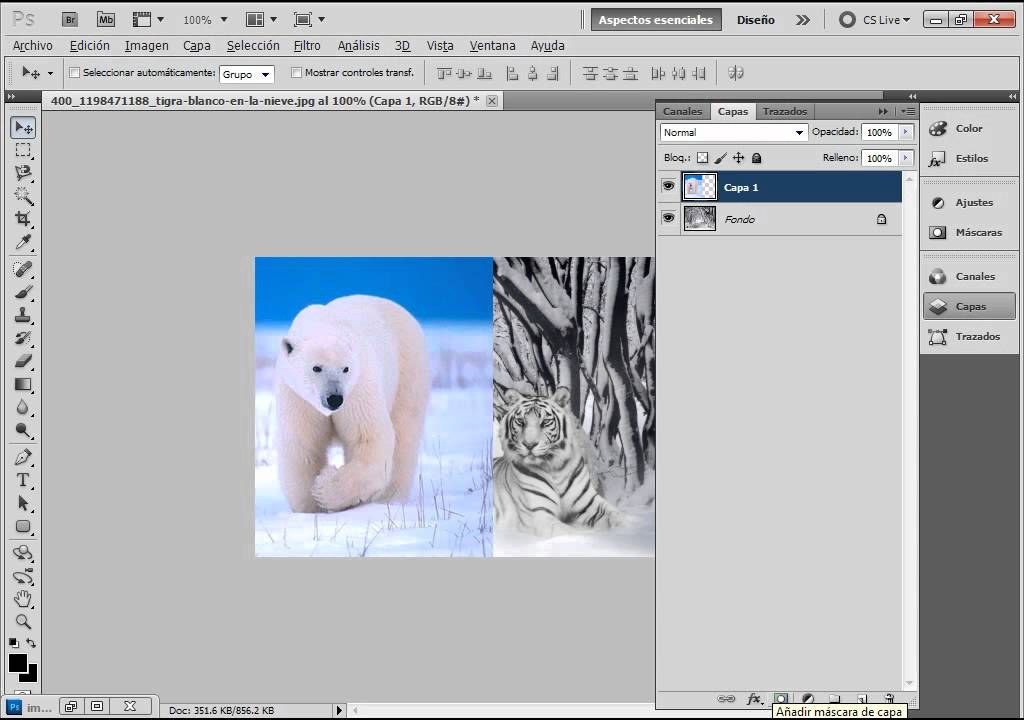Screen dimensions: 1024x720
Task: Launch Mini Bridge from top bar
Action: coord(105,20)
